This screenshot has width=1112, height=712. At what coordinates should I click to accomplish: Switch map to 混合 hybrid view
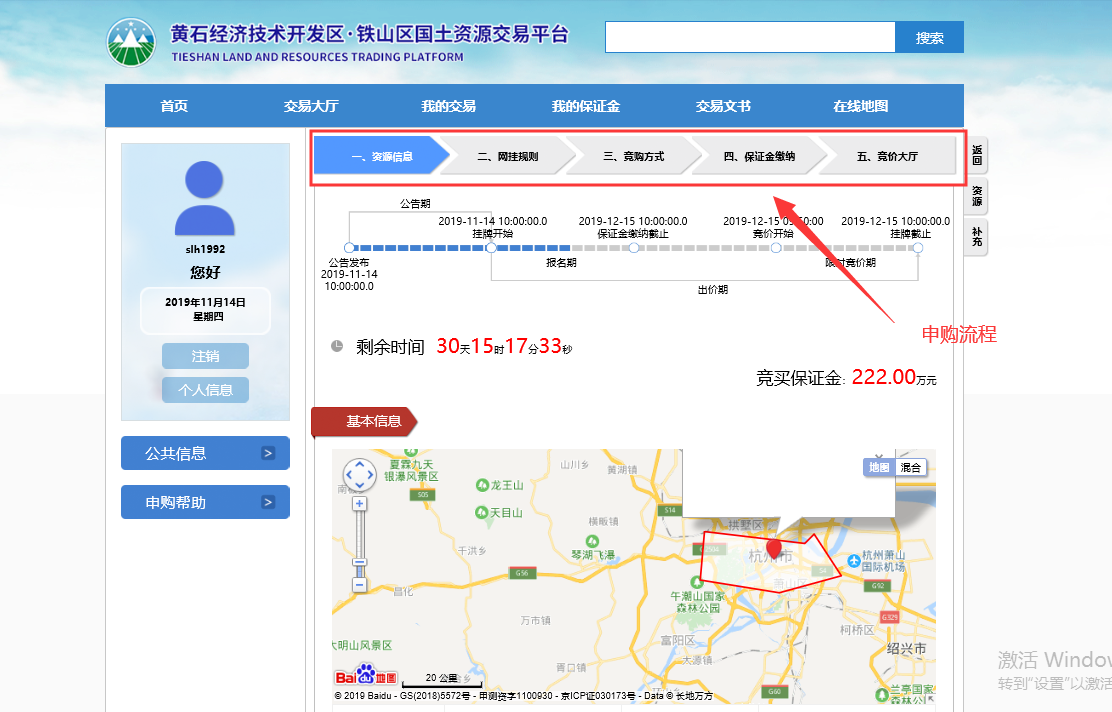coord(911,467)
